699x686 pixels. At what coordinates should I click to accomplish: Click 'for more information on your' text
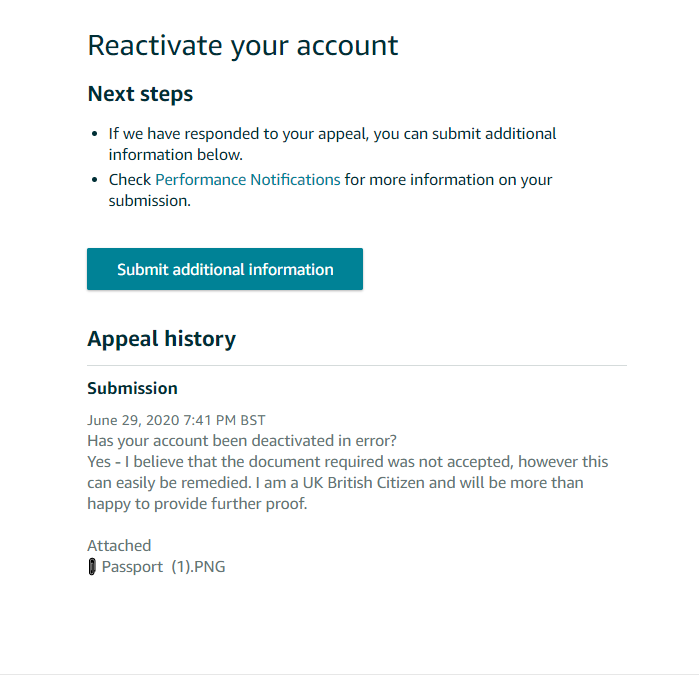point(448,180)
